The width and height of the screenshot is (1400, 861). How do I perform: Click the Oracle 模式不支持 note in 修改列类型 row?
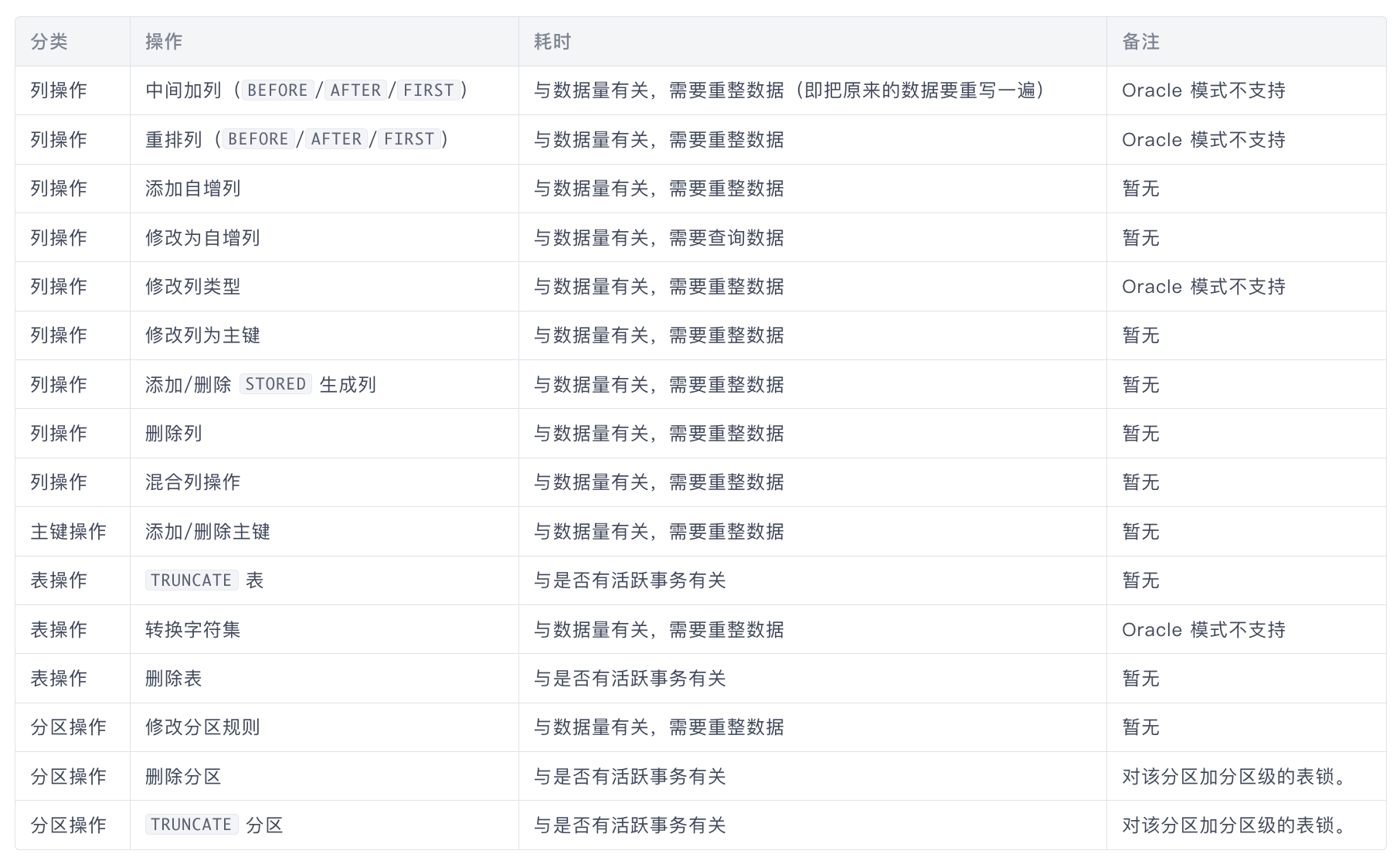point(1205,286)
